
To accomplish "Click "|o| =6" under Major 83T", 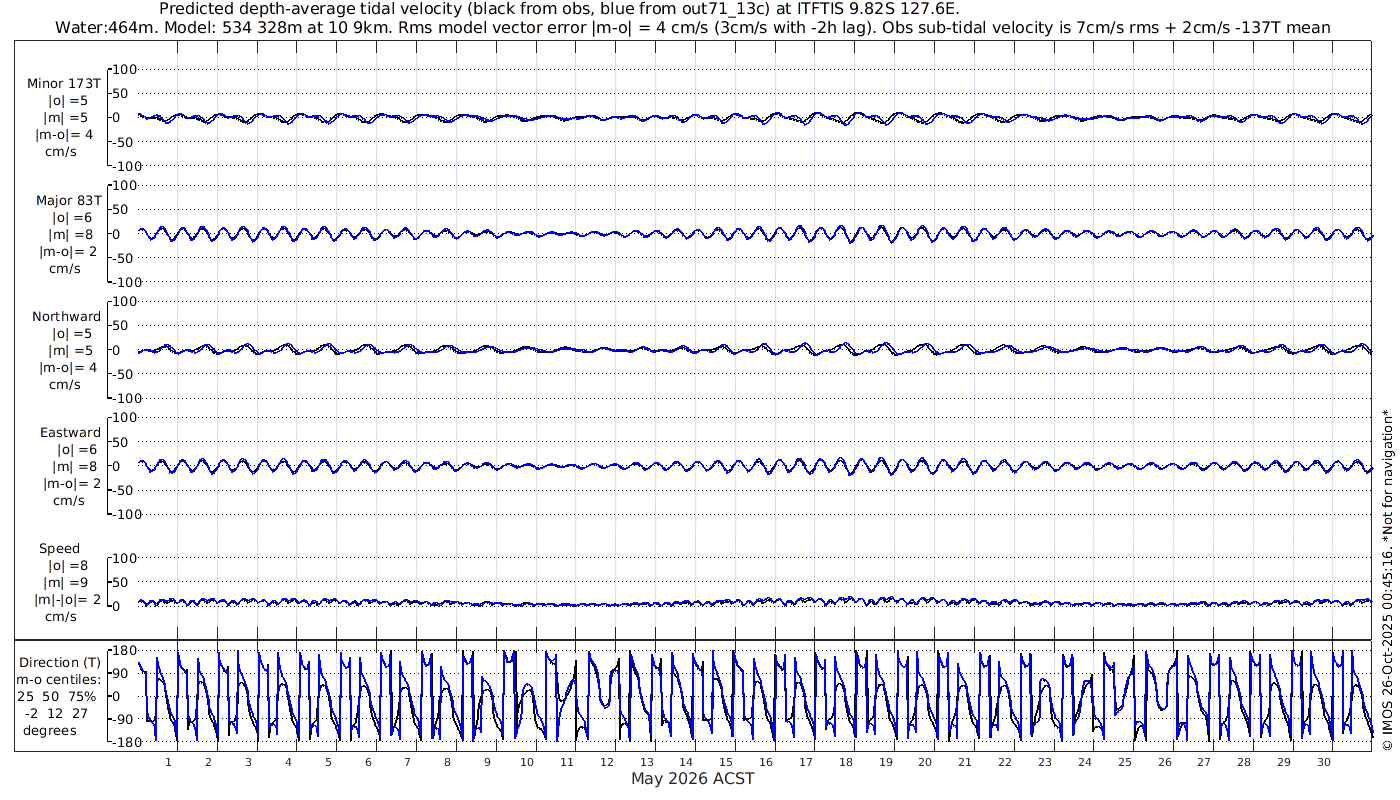I will pyautogui.click(x=70, y=217).
